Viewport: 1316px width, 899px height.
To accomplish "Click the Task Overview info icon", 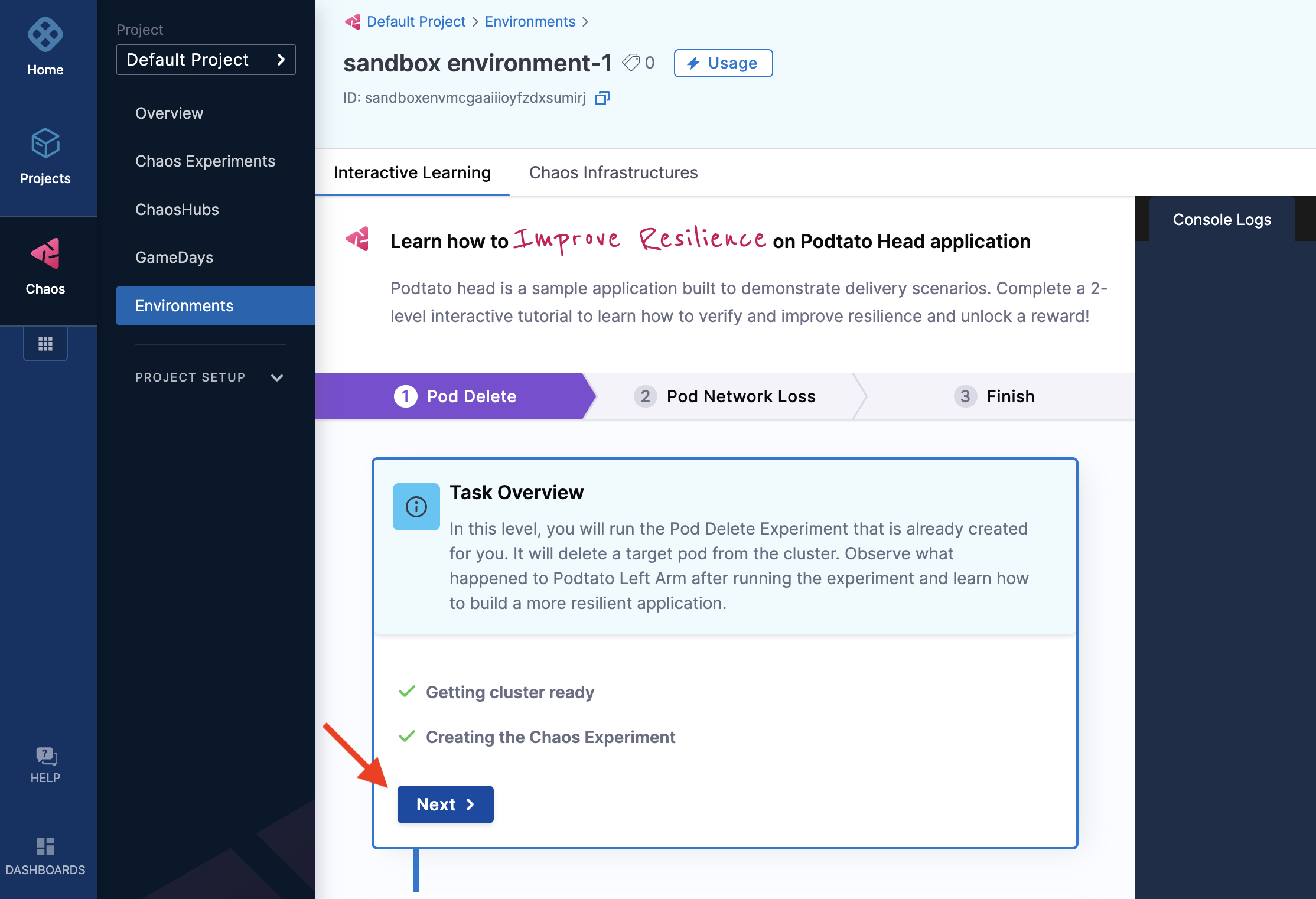I will [416, 507].
